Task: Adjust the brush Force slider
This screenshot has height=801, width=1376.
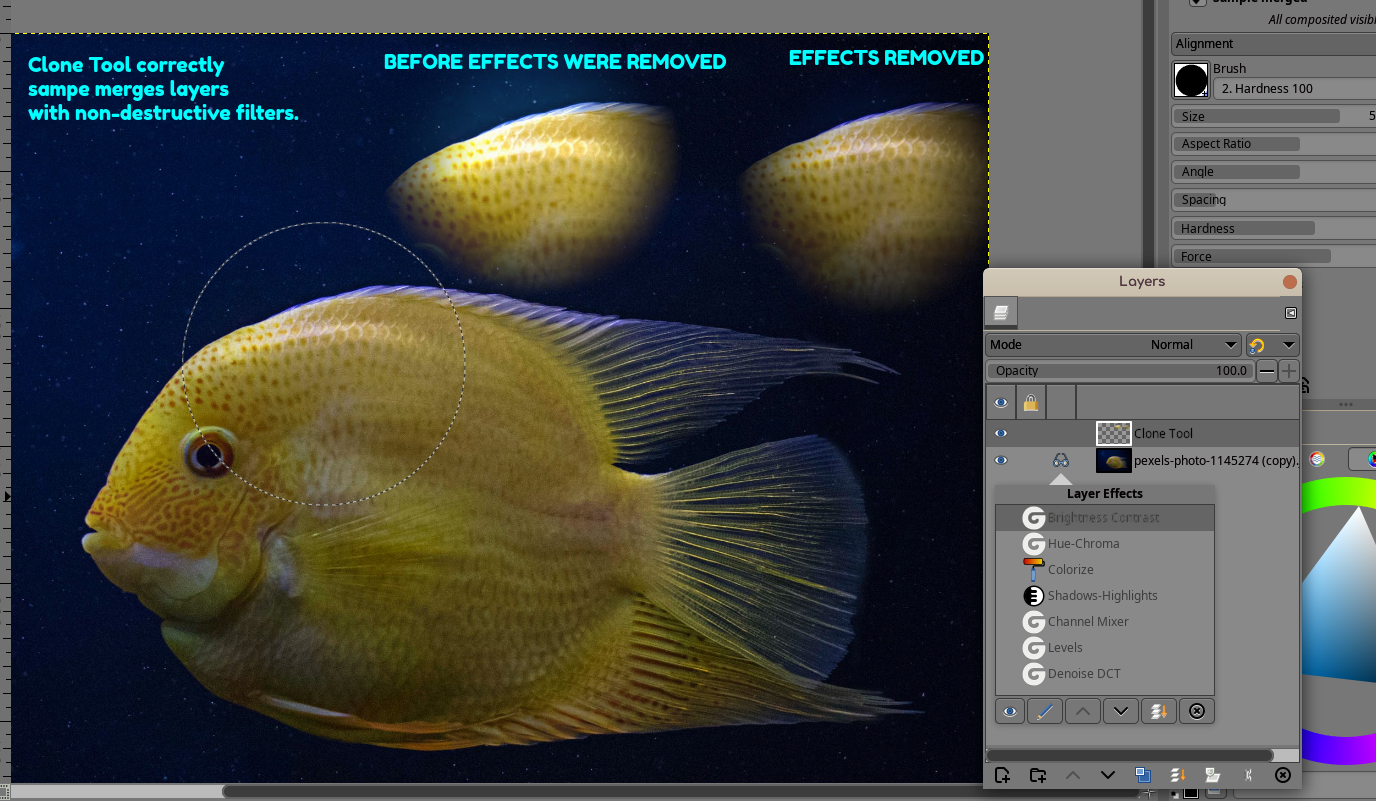Action: point(1273,256)
